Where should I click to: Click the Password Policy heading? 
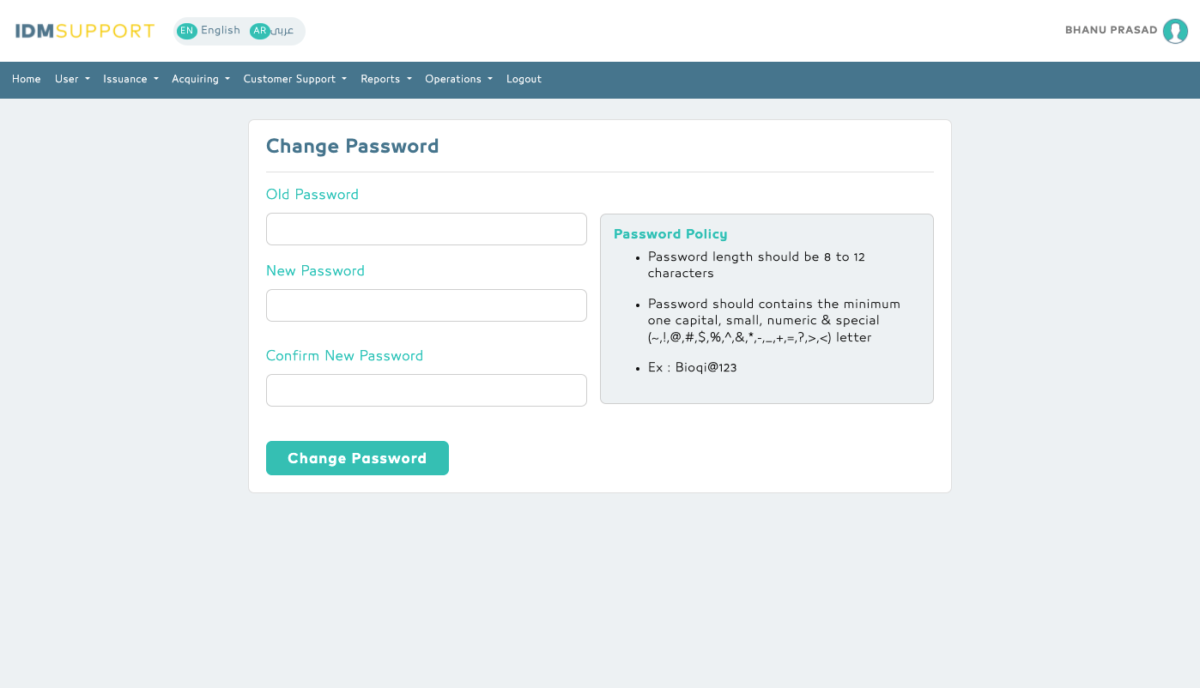click(x=670, y=234)
